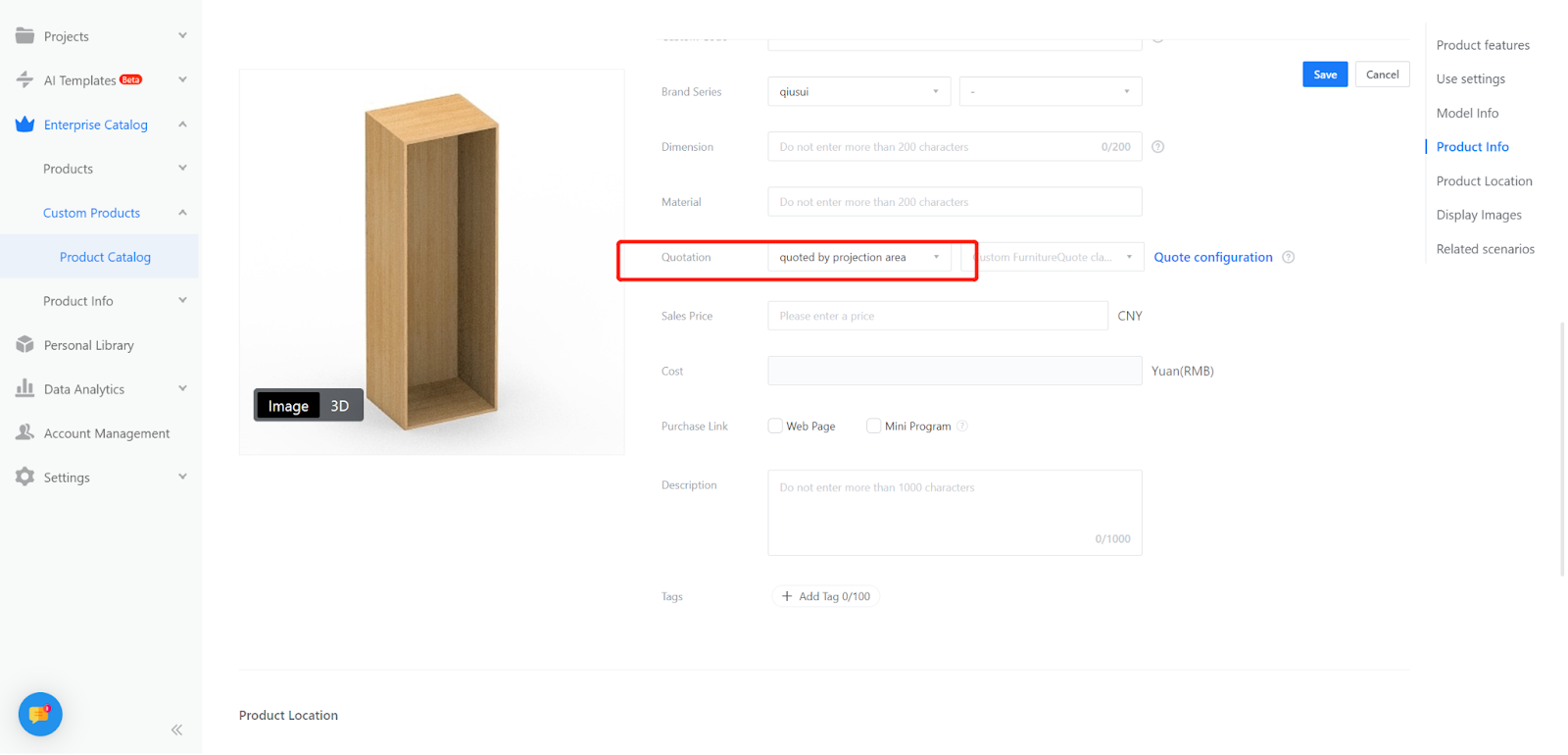The height and width of the screenshot is (755, 1568).
Task: Switch preview to 3D mode
Action: pyautogui.click(x=340, y=406)
